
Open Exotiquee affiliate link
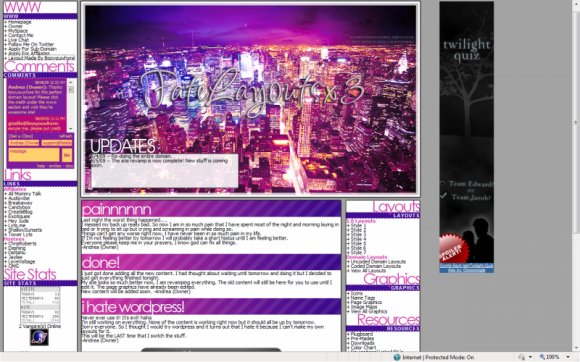click(x=19, y=216)
